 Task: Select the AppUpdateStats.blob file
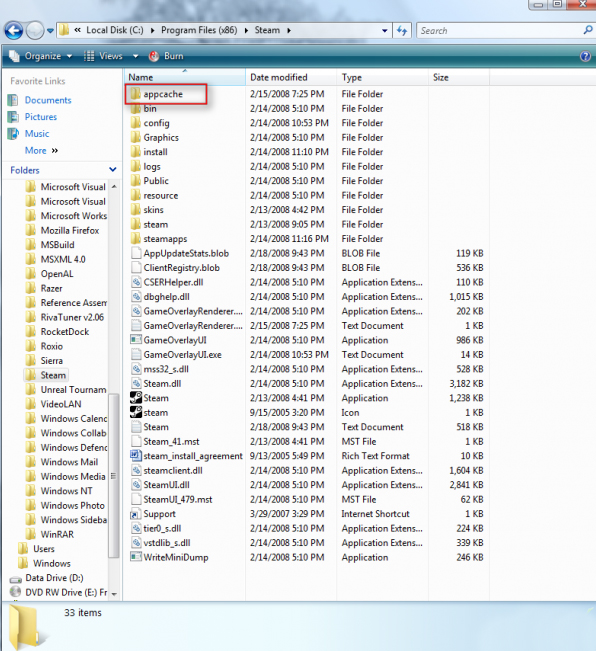pos(180,253)
